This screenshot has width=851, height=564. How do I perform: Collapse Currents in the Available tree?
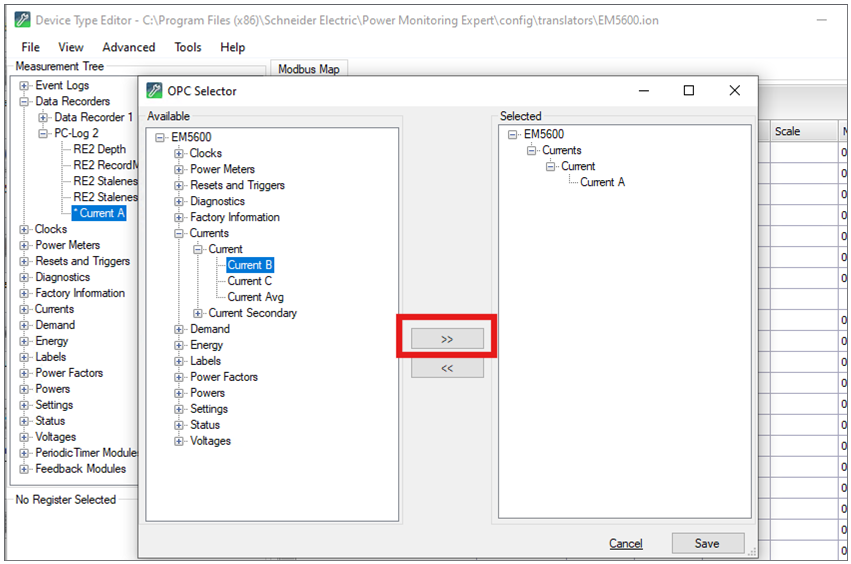179,233
